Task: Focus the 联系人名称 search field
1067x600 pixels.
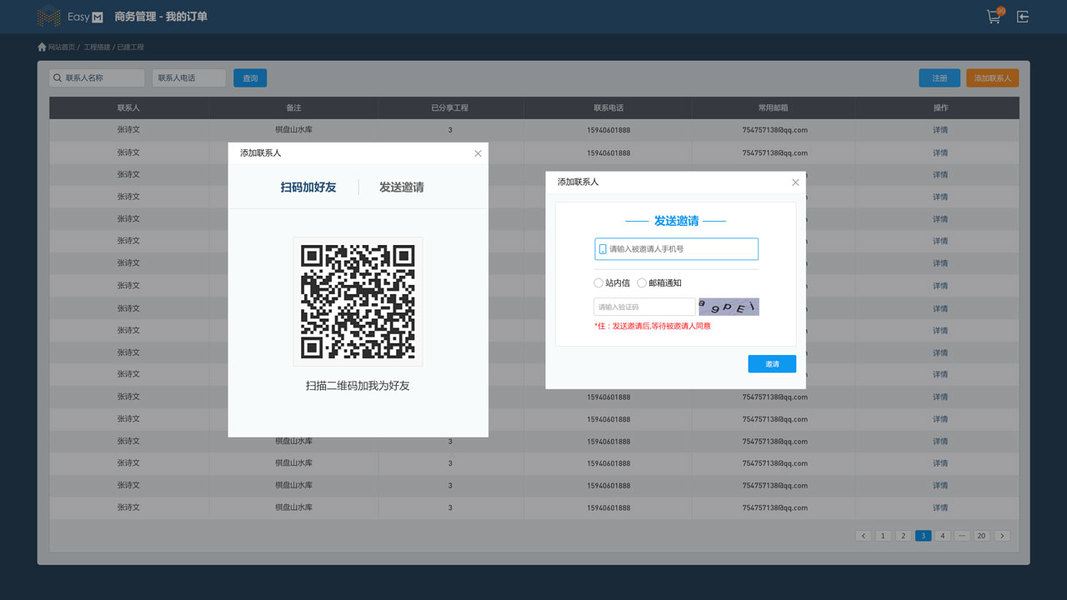Action: (x=97, y=78)
